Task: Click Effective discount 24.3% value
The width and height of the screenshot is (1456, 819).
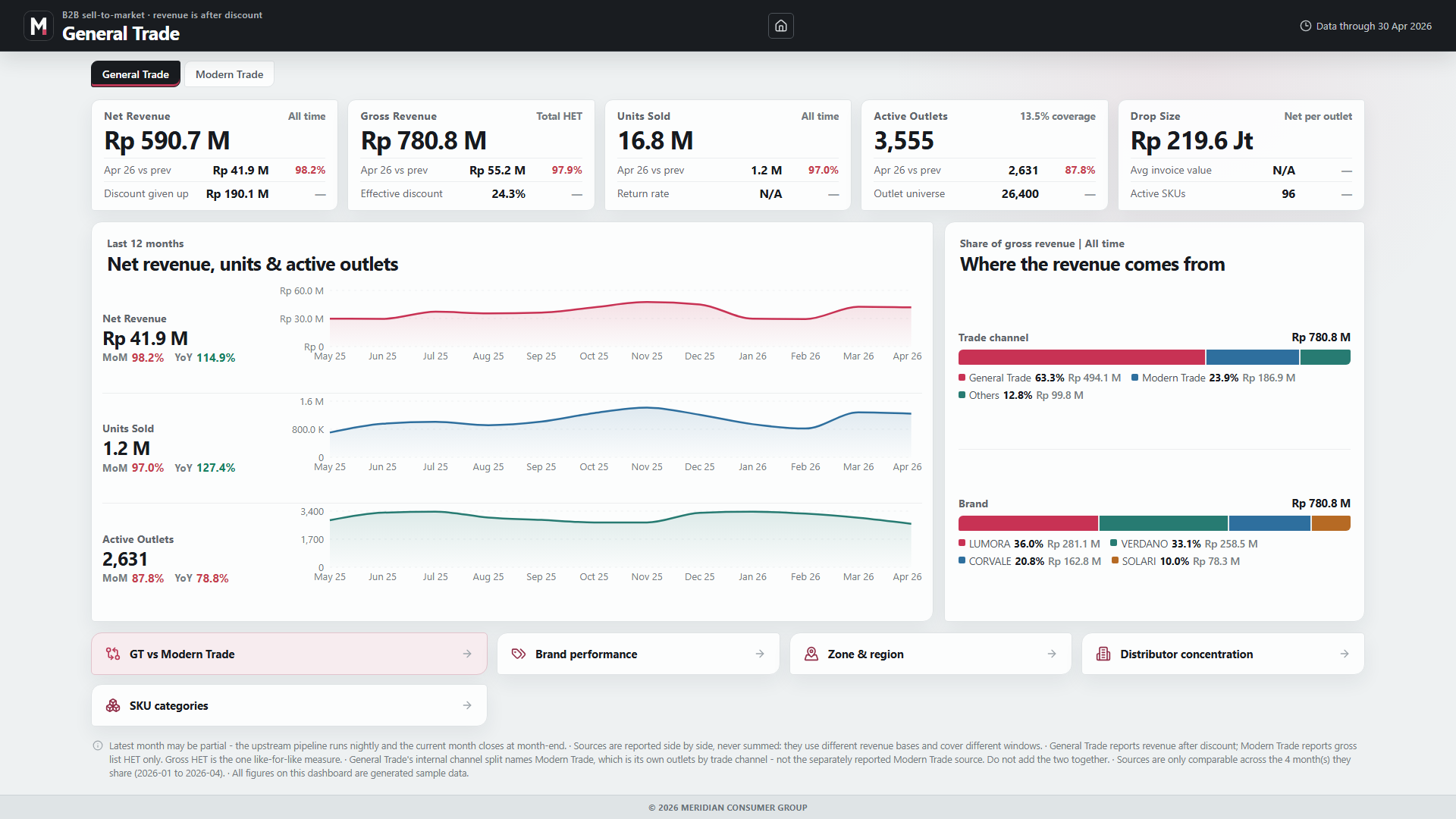Action: pyautogui.click(x=508, y=193)
